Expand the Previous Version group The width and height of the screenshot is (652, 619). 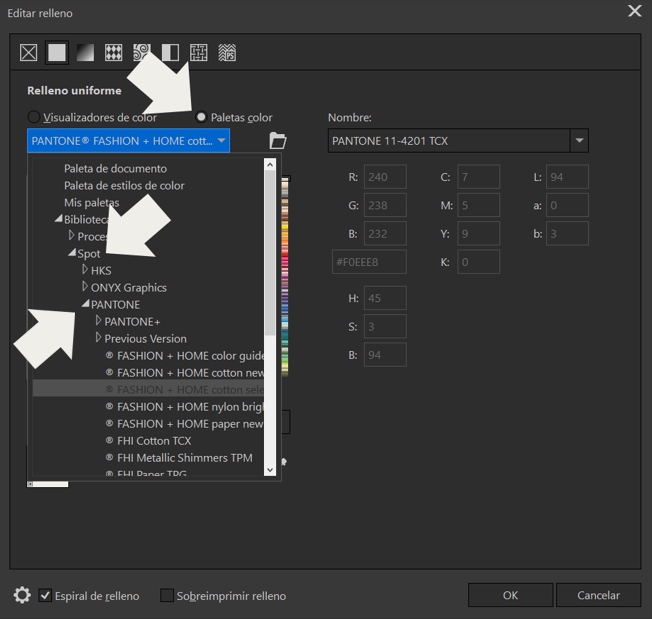tap(98, 338)
